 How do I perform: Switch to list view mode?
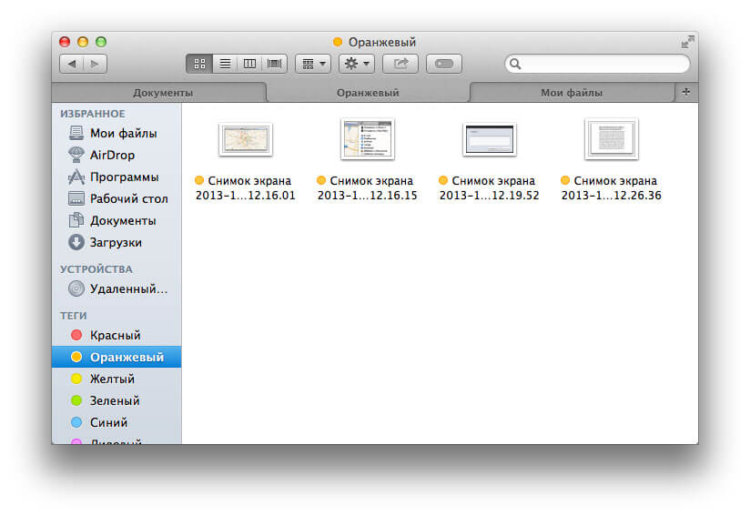tap(225, 64)
